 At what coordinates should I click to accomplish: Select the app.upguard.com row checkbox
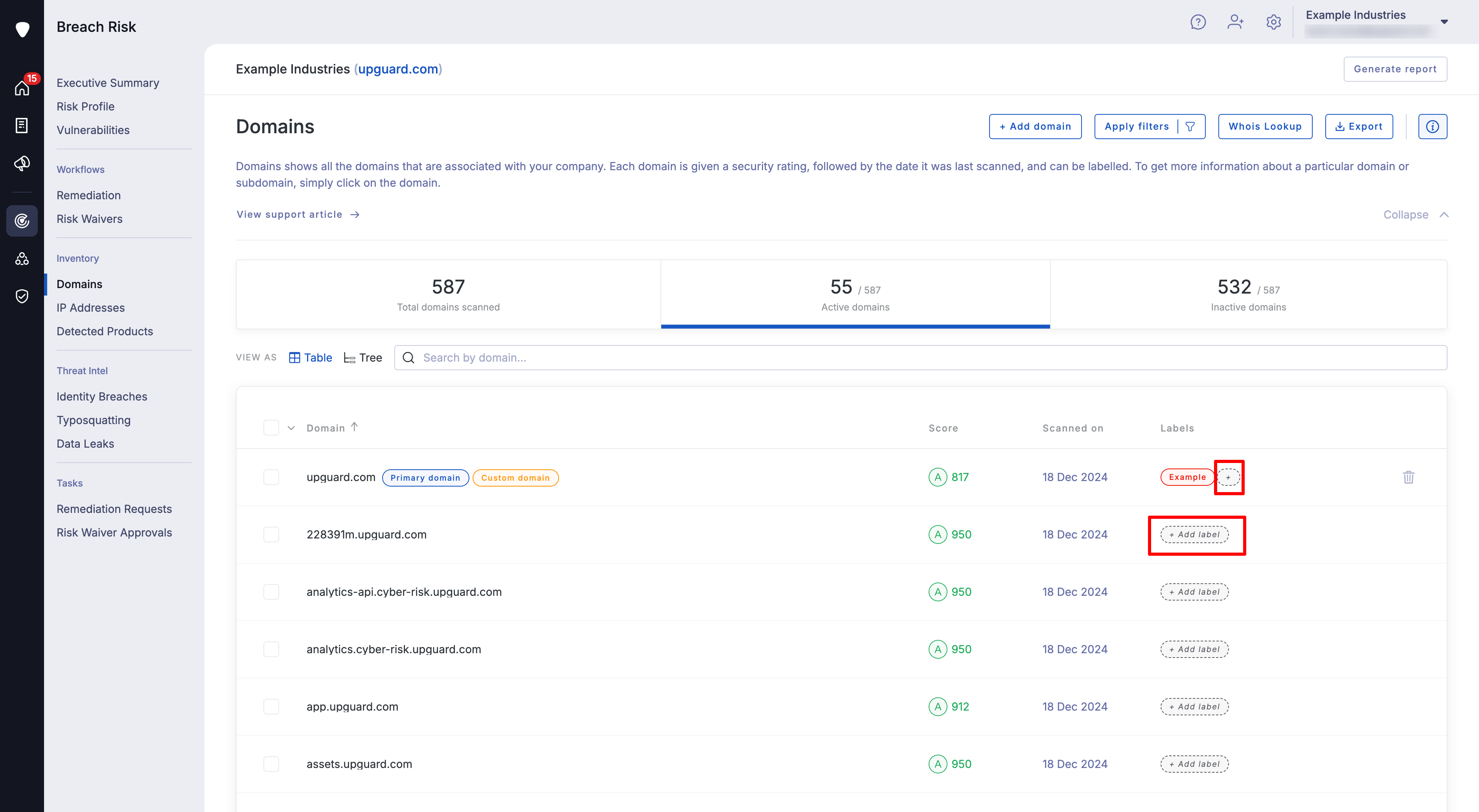[x=271, y=706]
